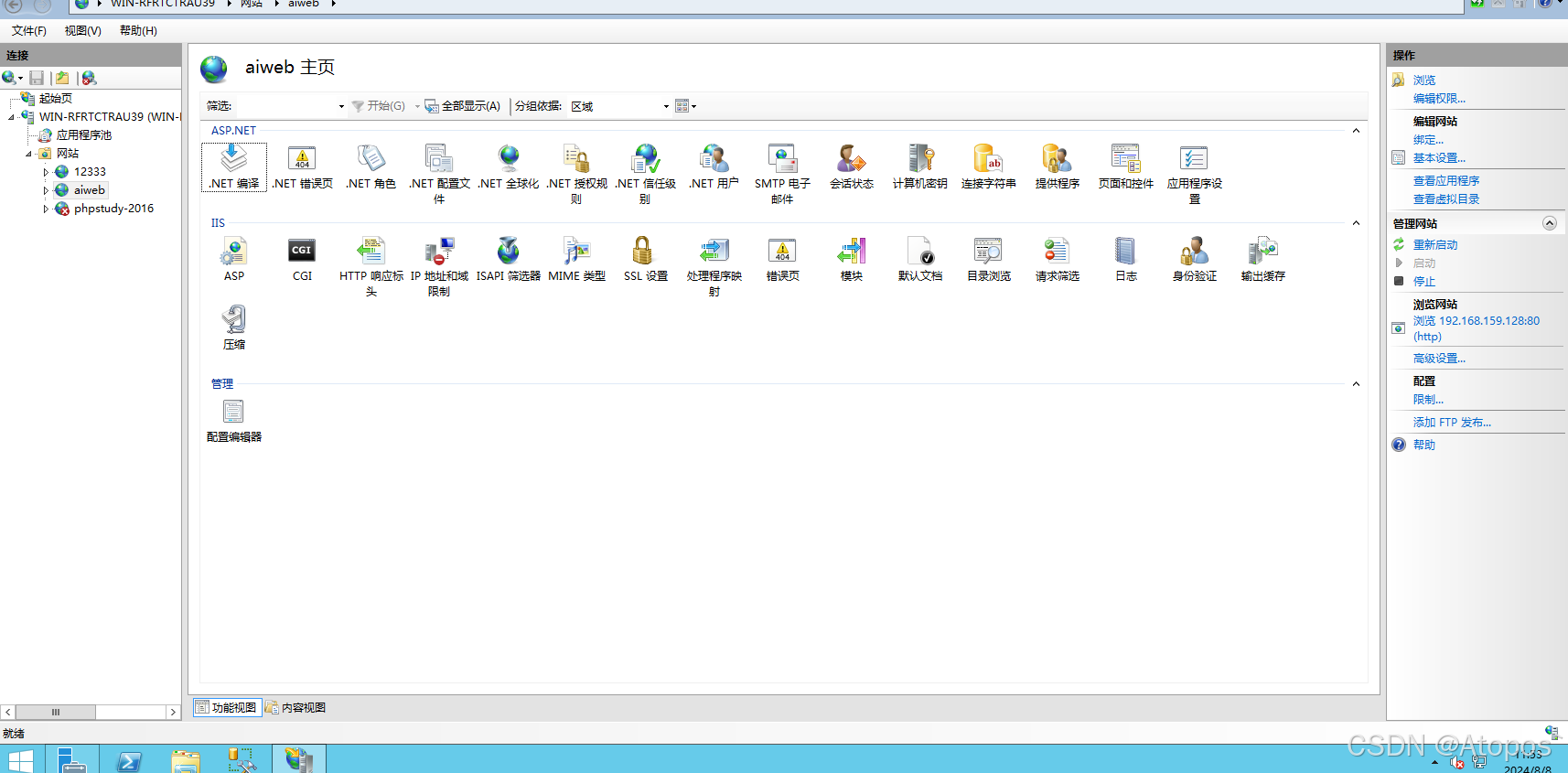Click the connections pane horizontal scrollbar

(90, 712)
